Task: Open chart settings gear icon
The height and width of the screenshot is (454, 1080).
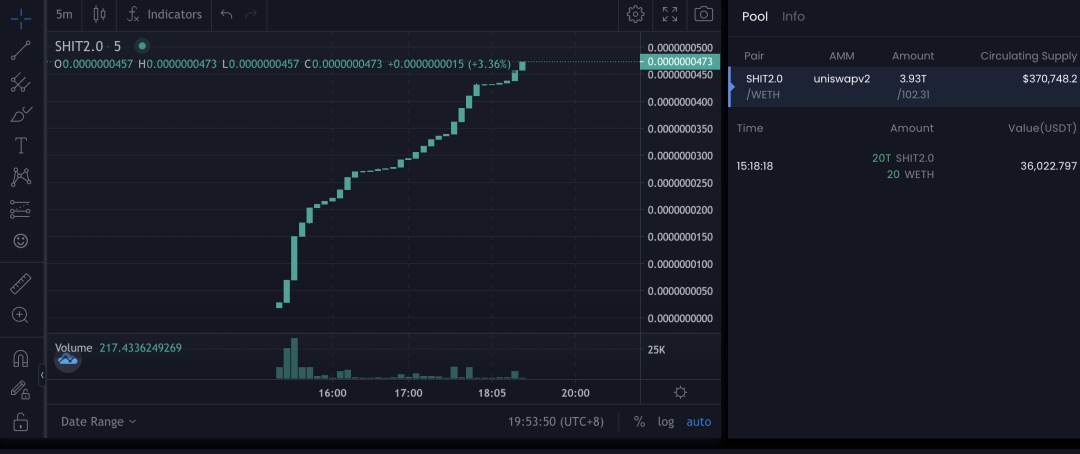Action: pyautogui.click(x=635, y=14)
